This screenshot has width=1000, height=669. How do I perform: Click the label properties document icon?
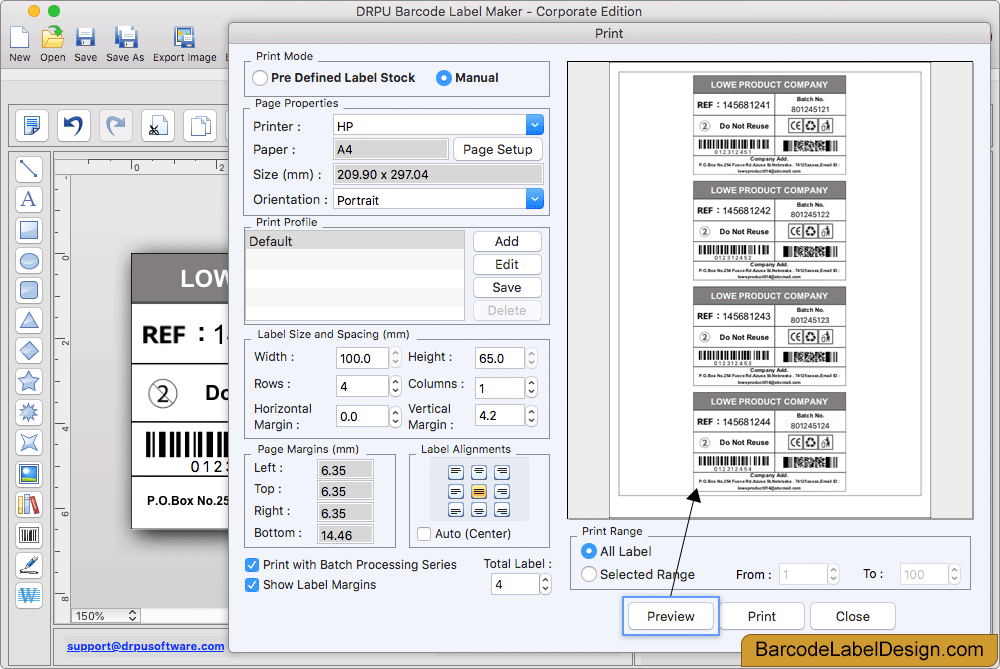31,125
